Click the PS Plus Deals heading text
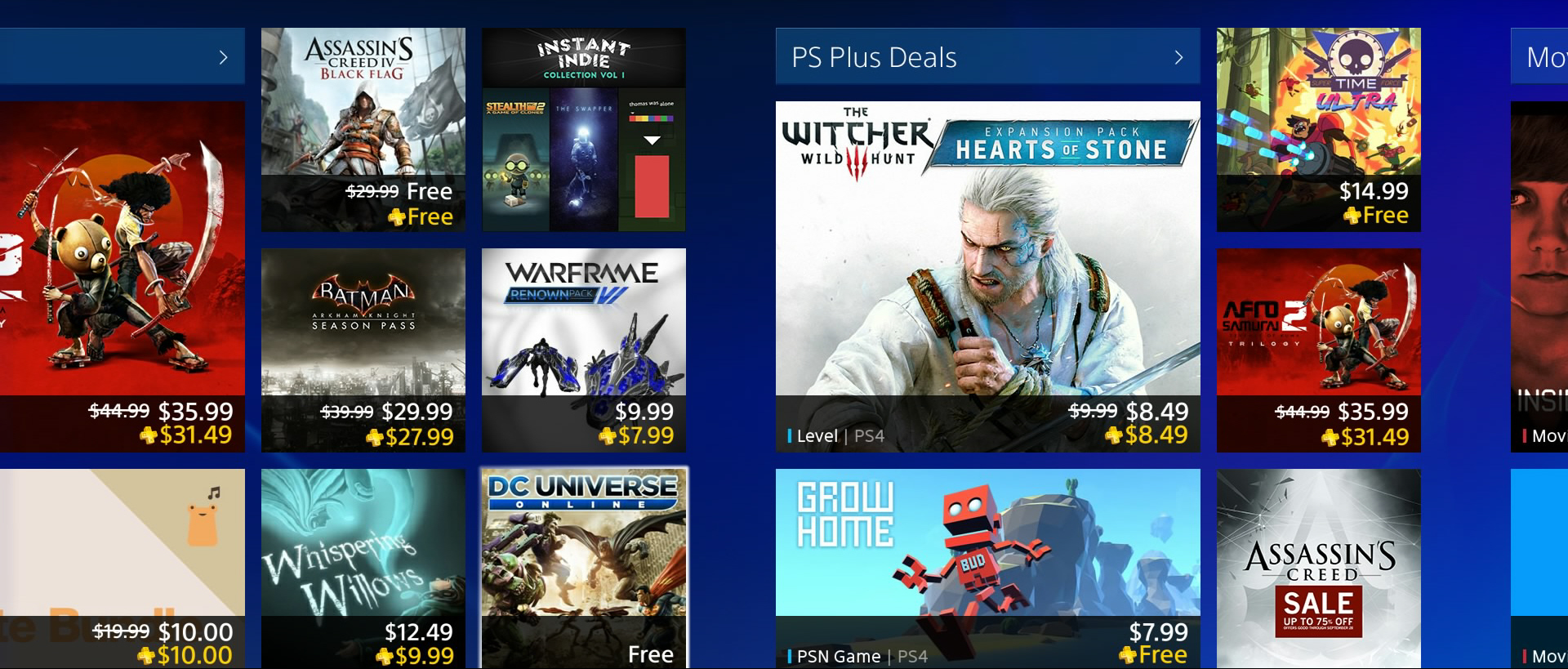This screenshot has height=669, width=1568. [874, 57]
